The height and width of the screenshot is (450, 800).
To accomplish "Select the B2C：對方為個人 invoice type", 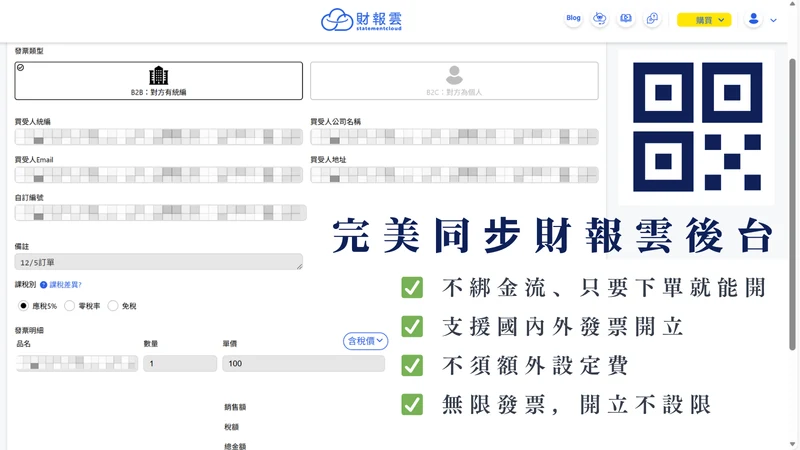I will point(454,81).
